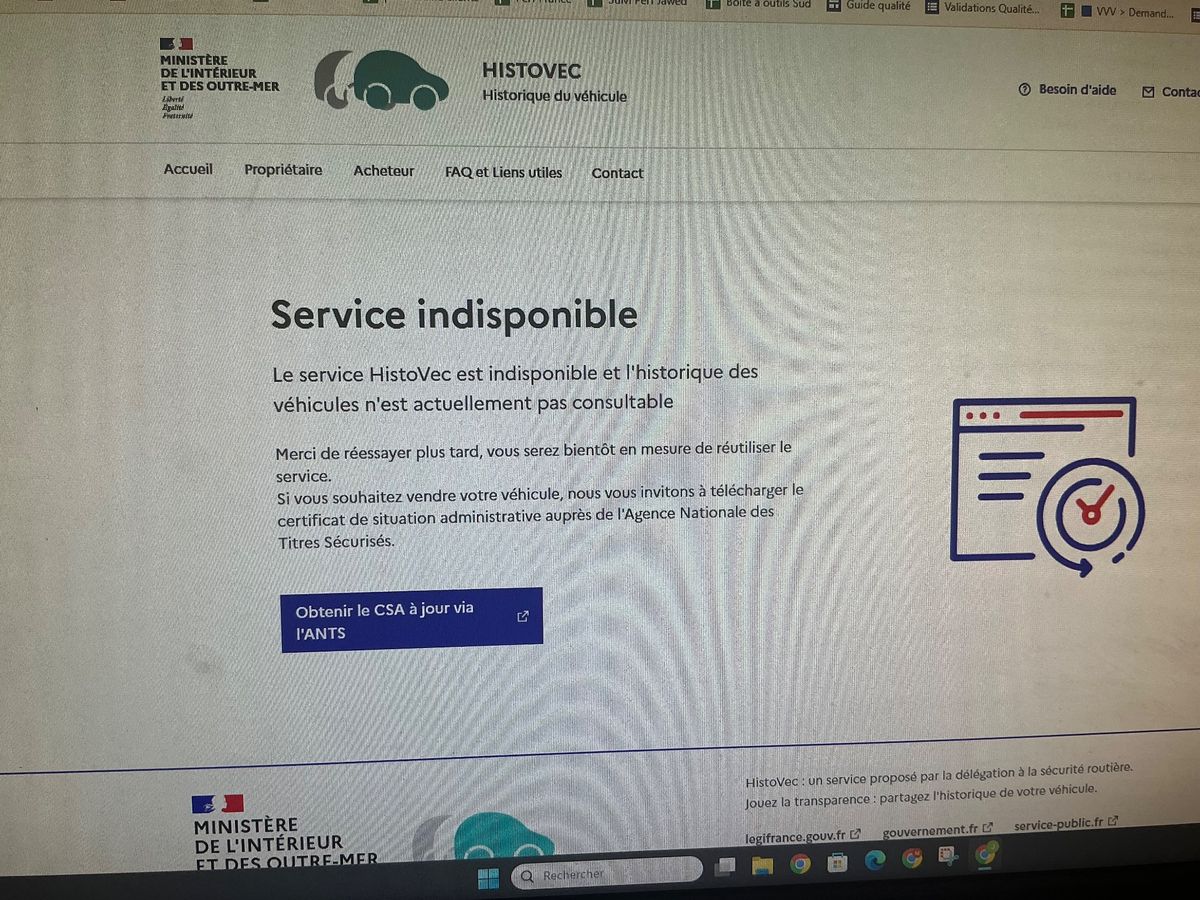
Task: Click the HistoVec car logo in header
Action: (381, 79)
